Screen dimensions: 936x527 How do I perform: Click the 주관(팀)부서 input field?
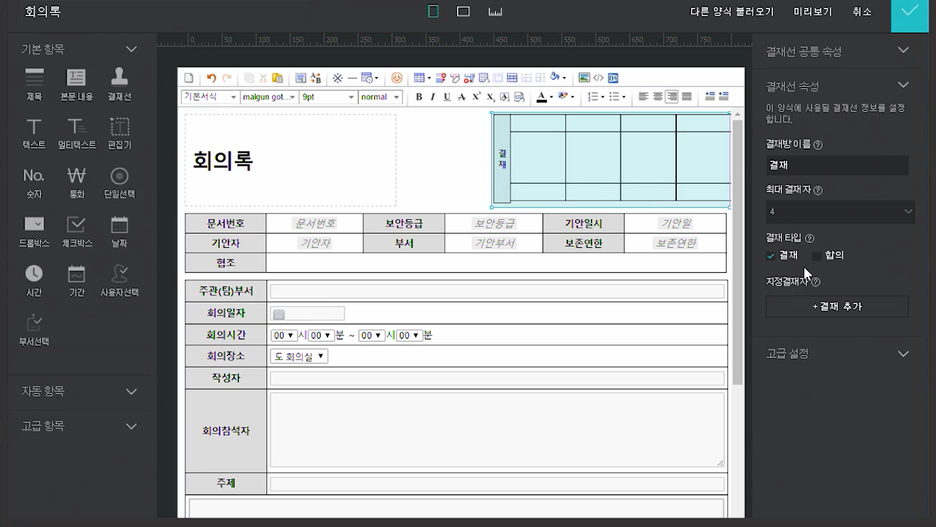pyautogui.click(x=497, y=291)
